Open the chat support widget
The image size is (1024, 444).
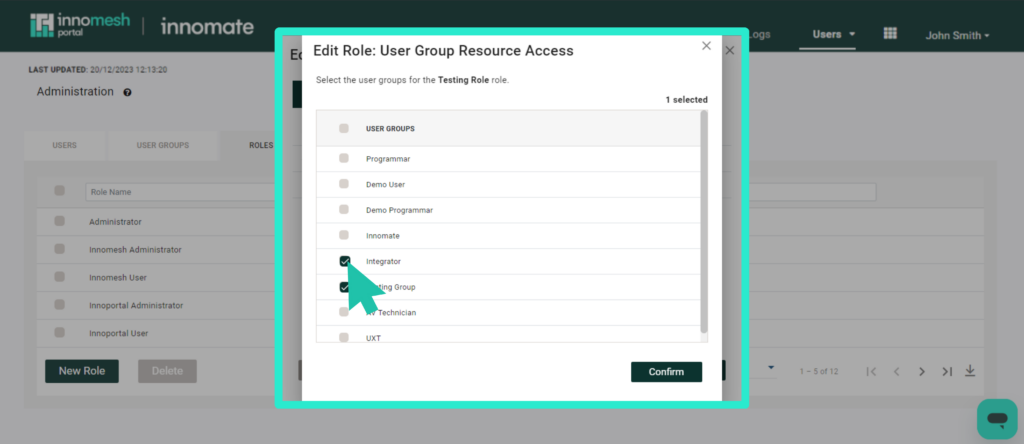coord(997,419)
